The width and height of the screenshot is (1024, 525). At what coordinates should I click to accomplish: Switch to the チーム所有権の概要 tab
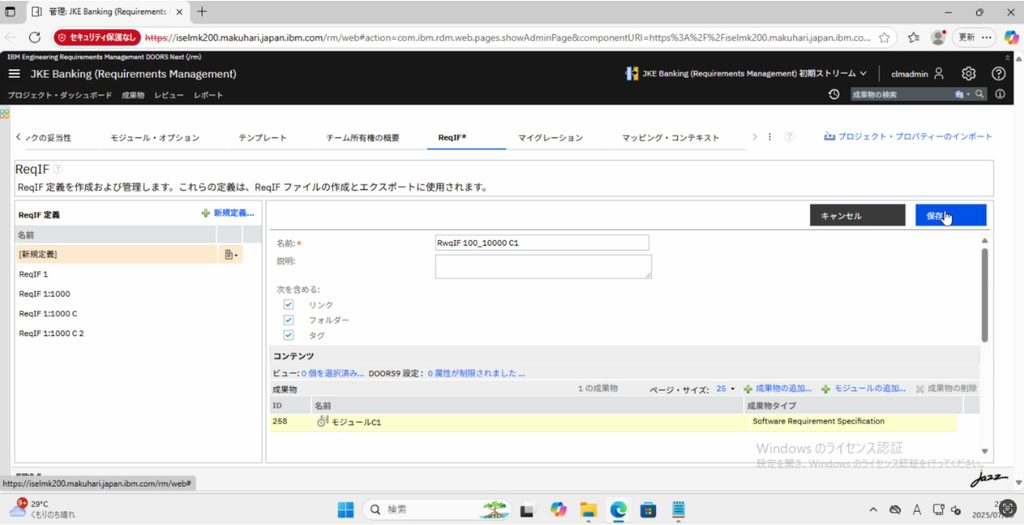362,138
